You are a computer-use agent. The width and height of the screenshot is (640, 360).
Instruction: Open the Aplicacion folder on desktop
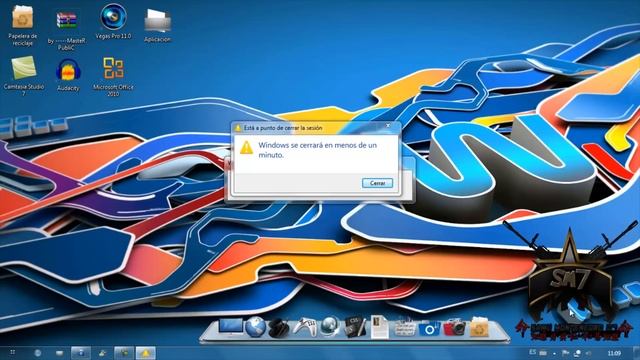click(158, 25)
